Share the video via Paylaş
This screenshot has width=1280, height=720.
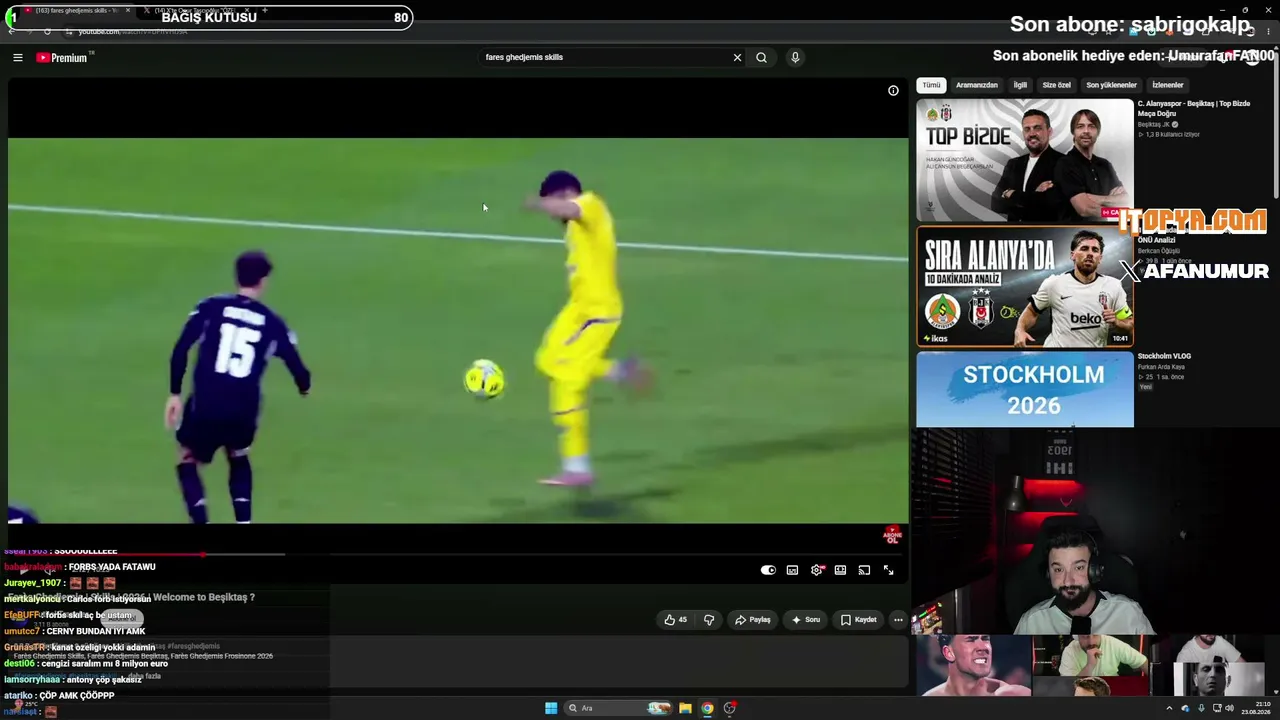point(752,620)
